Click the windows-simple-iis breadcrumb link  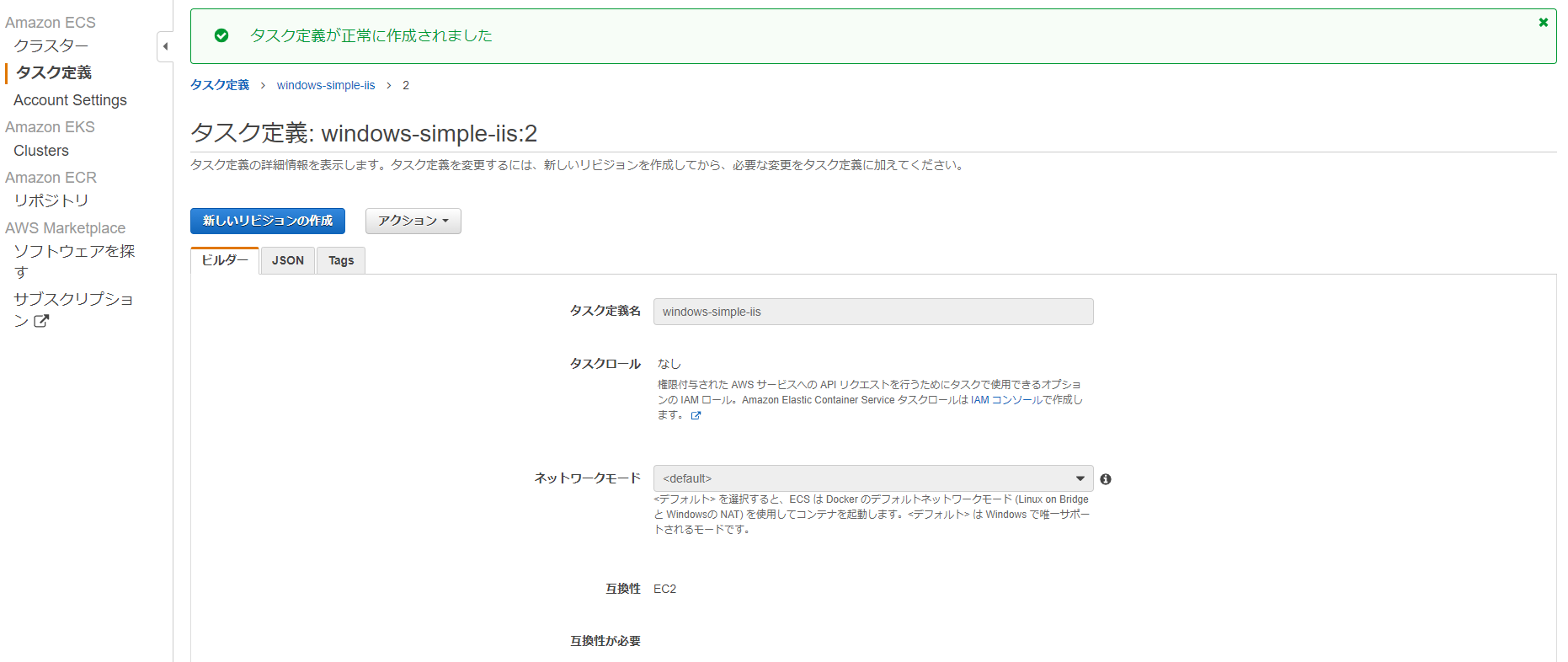point(326,85)
